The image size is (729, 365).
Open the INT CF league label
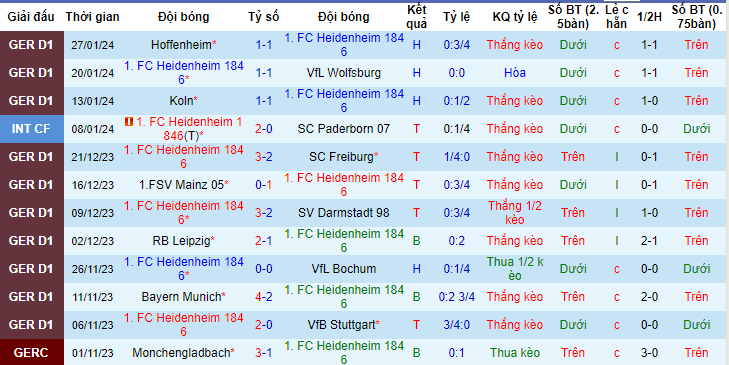[32, 129]
